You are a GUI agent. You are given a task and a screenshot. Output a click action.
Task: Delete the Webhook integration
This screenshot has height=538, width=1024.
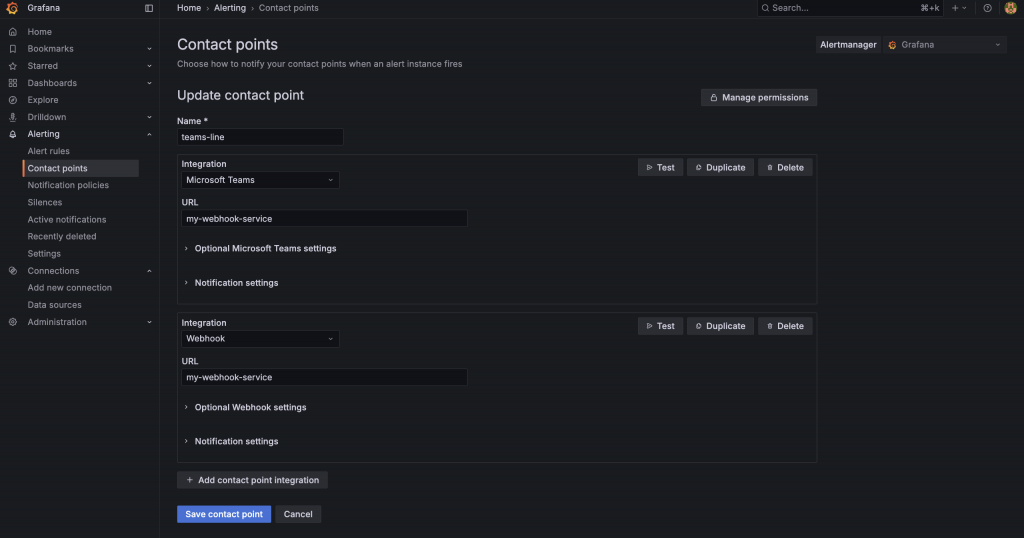(785, 326)
